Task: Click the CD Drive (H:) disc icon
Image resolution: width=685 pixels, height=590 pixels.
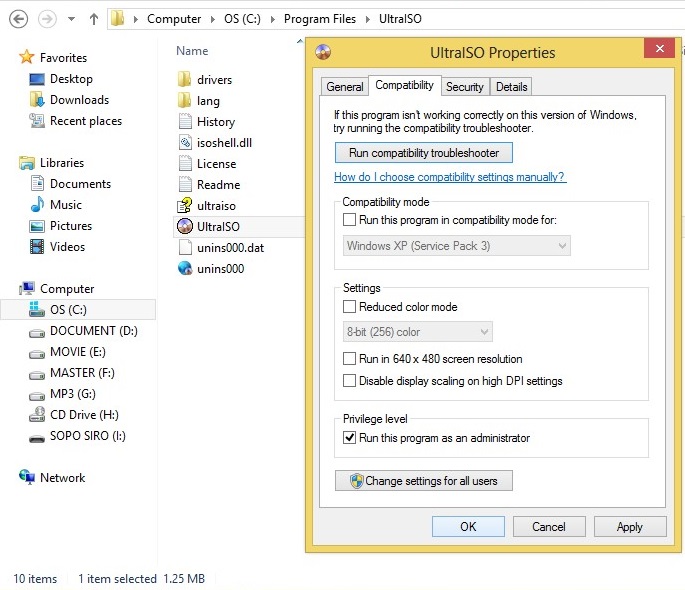Action: (37, 414)
